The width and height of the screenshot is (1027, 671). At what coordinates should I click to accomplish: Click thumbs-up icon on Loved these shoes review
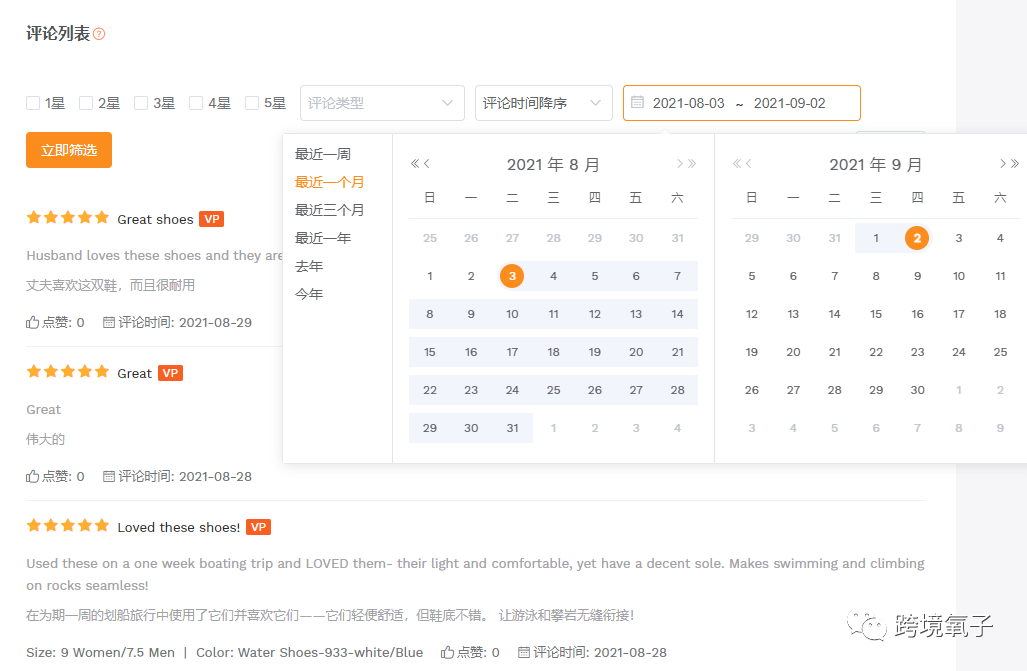pyautogui.click(x=447, y=652)
